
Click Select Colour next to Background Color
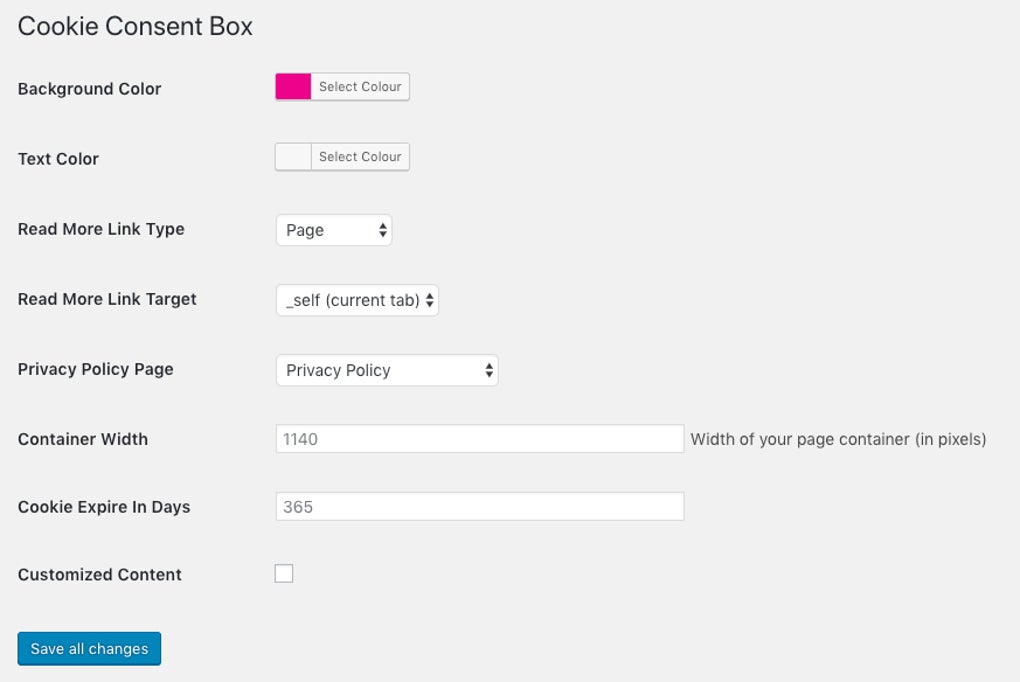click(357, 87)
